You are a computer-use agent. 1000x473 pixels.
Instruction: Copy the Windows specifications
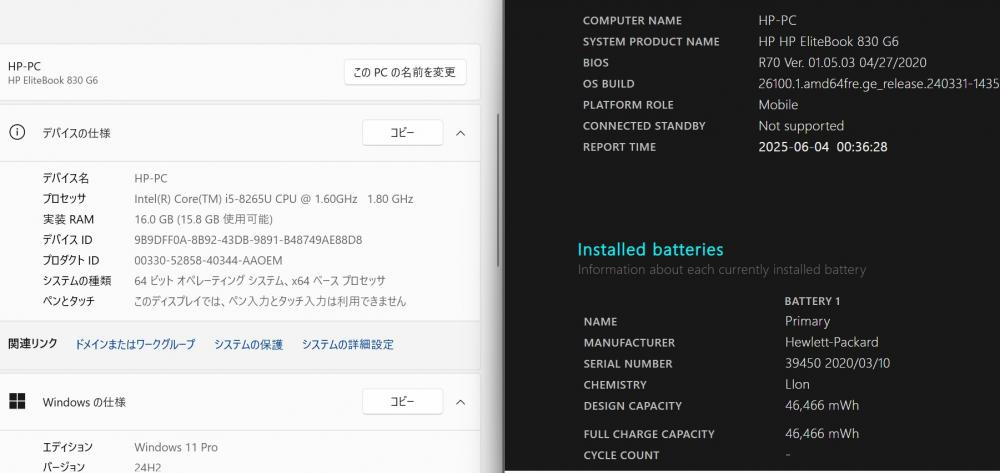point(402,402)
